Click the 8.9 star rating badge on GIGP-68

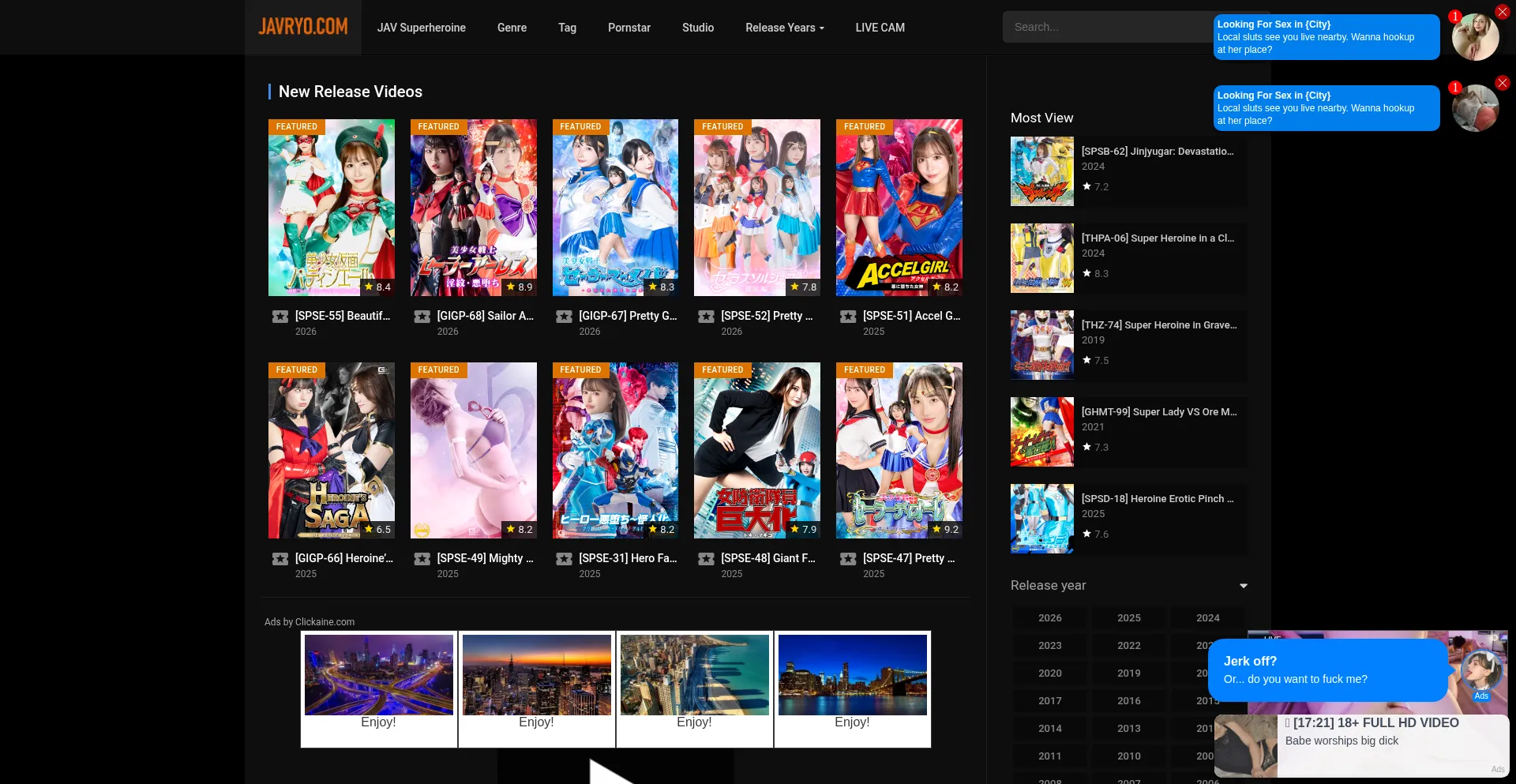click(520, 287)
